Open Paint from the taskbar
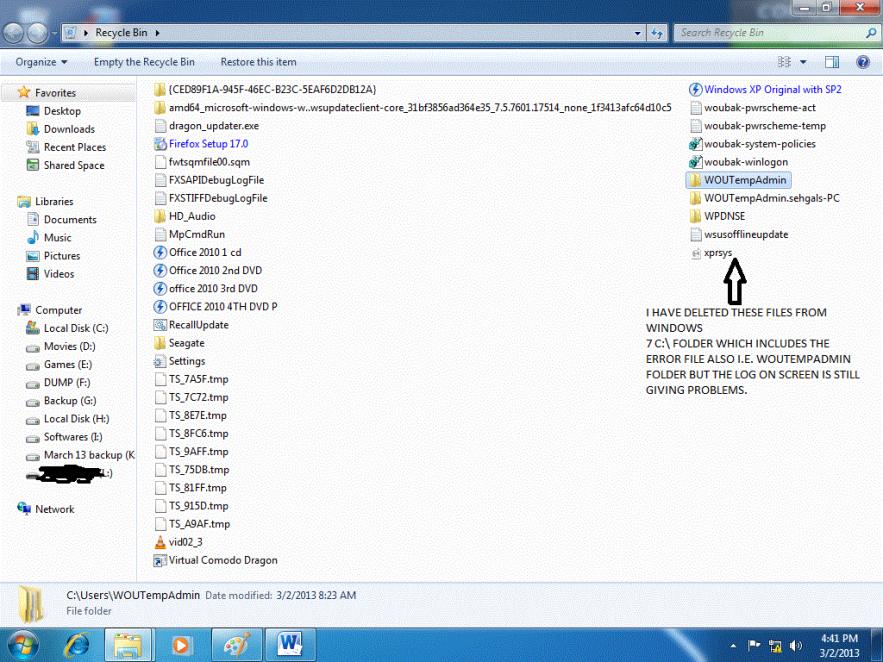 point(234,641)
